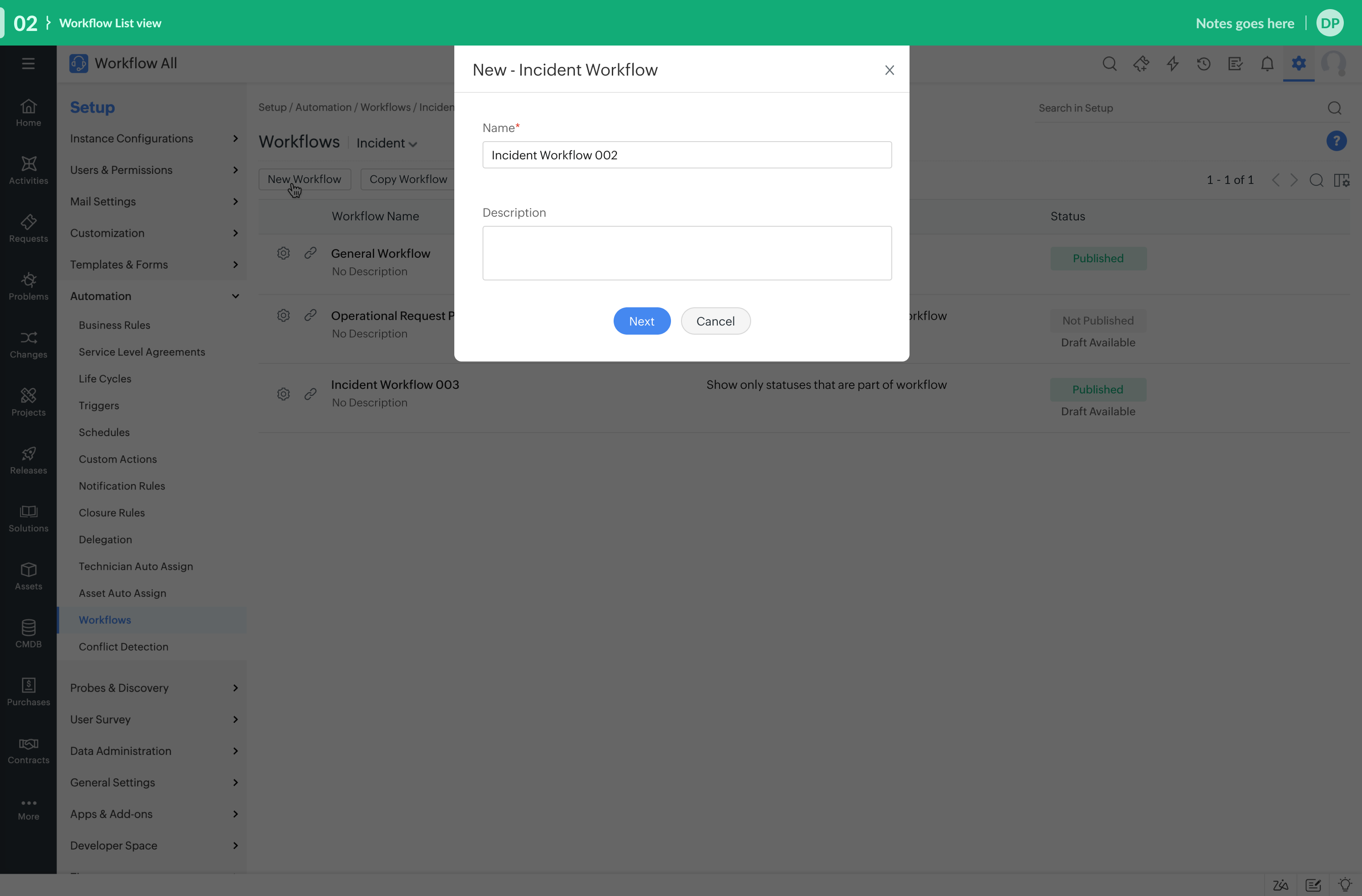The height and width of the screenshot is (896, 1362).
Task: Select Business Rules under Automation
Action: 114,325
